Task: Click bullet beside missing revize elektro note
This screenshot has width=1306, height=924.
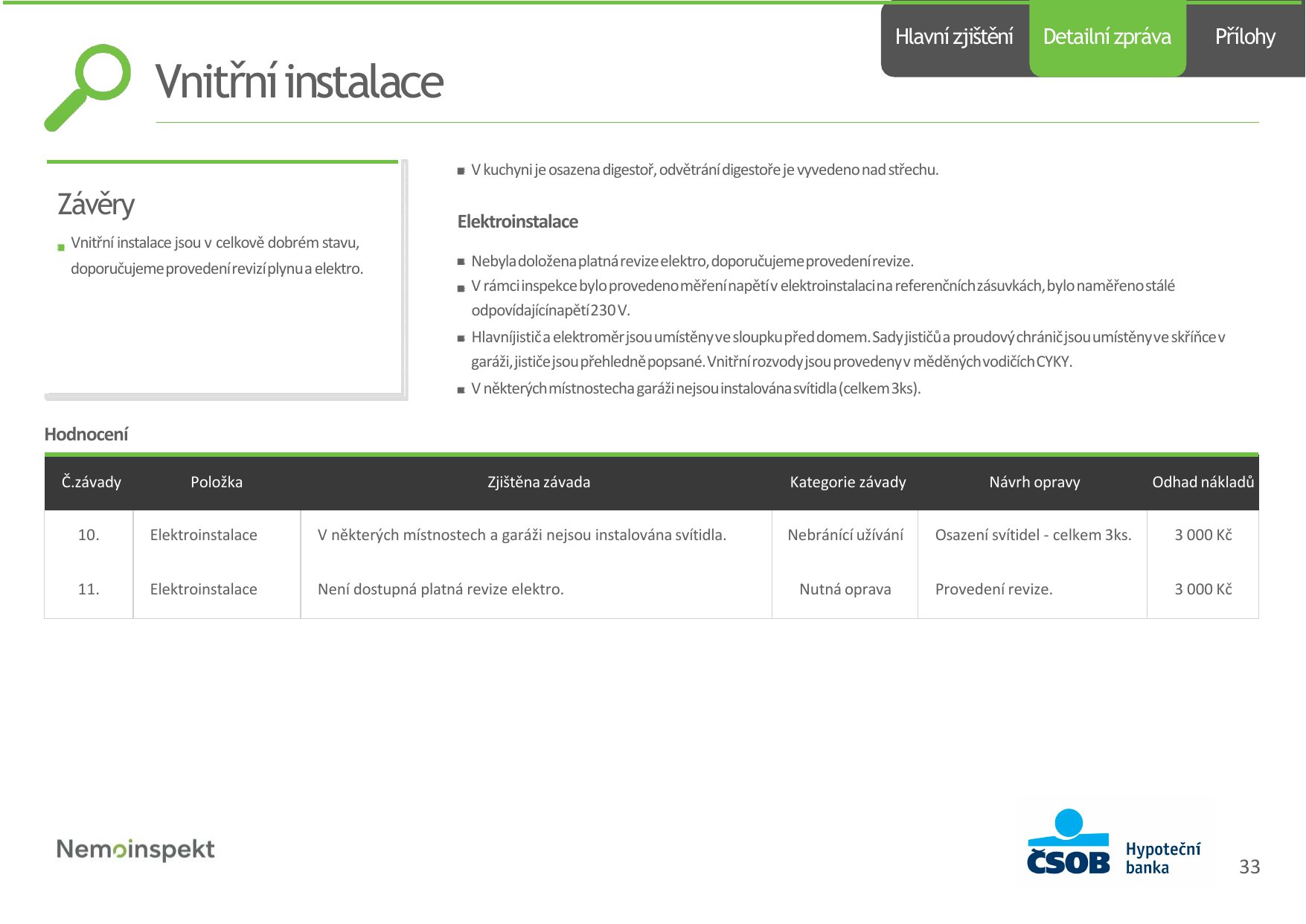Action: click(461, 262)
